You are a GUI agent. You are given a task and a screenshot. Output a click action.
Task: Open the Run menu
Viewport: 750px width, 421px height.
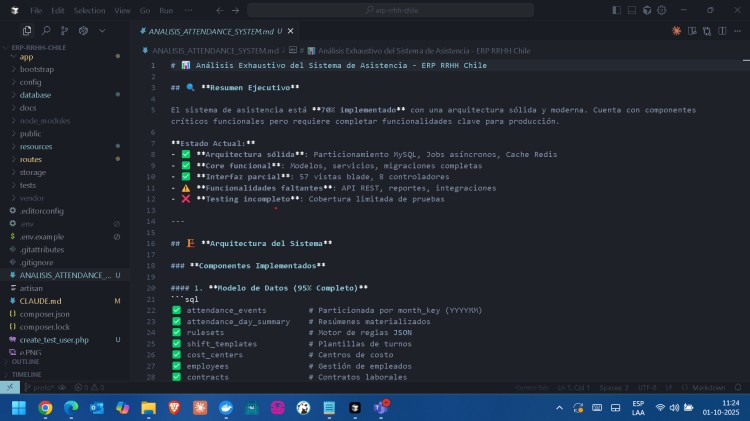click(166, 10)
